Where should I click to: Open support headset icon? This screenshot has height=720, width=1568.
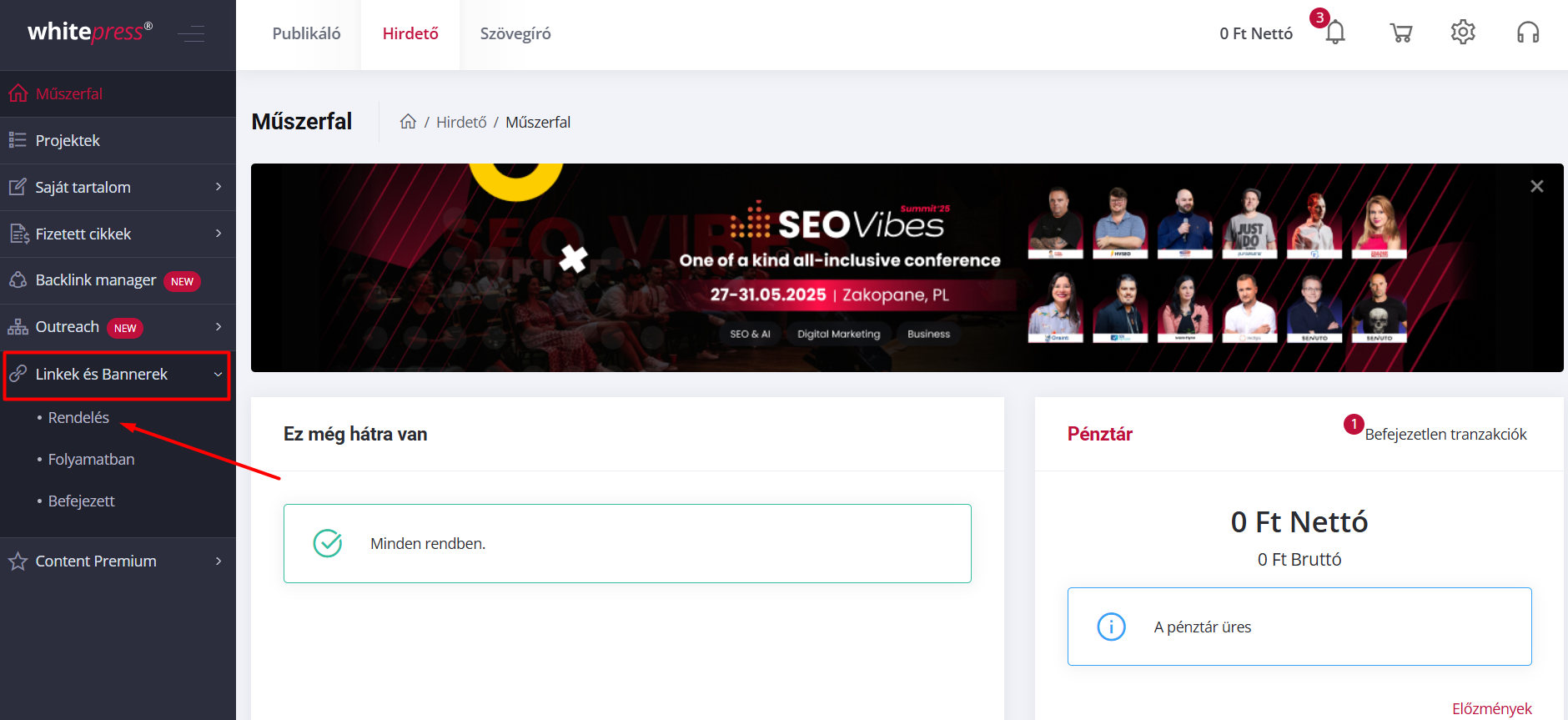click(1528, 33)
